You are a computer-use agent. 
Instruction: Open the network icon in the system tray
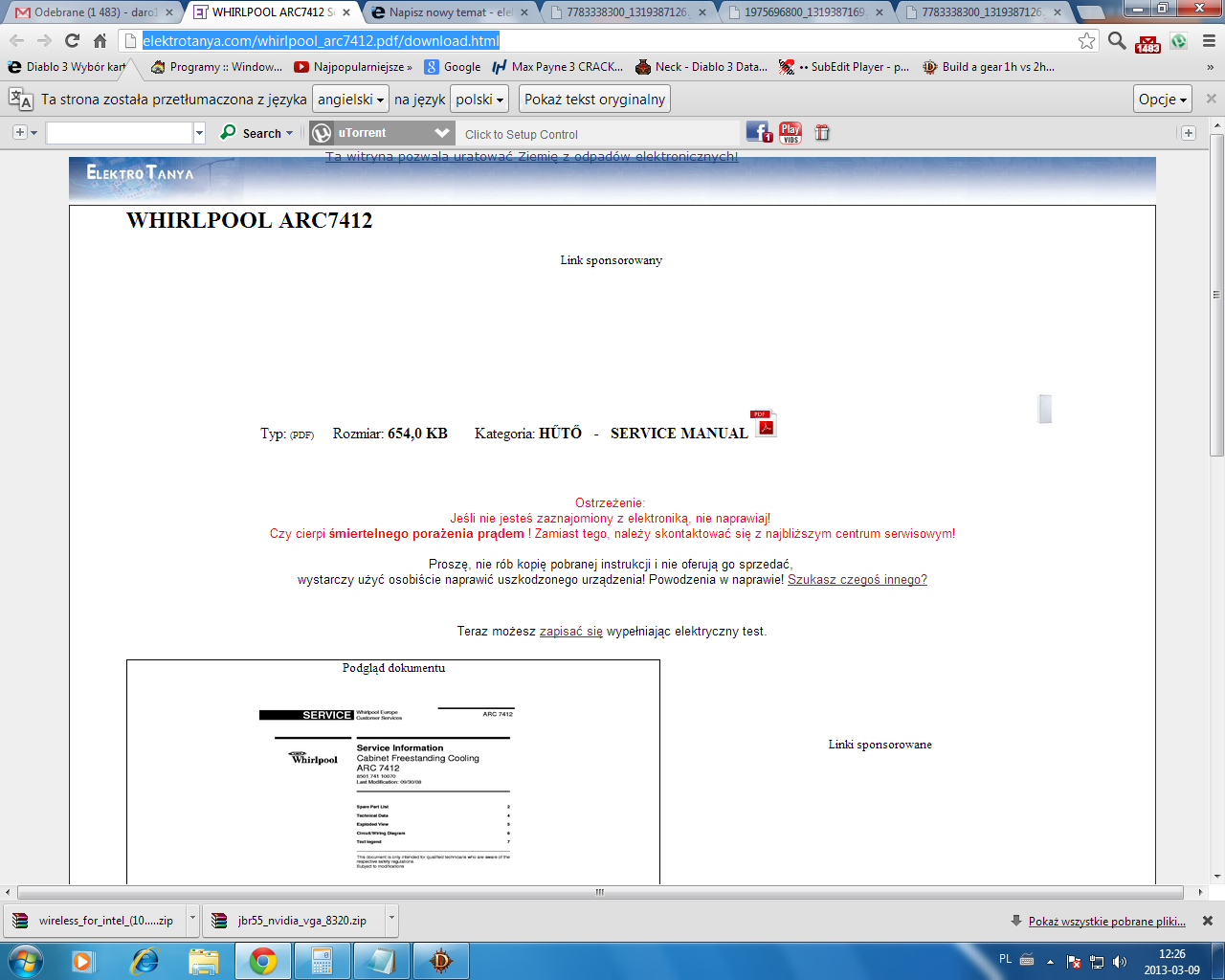1097,962
